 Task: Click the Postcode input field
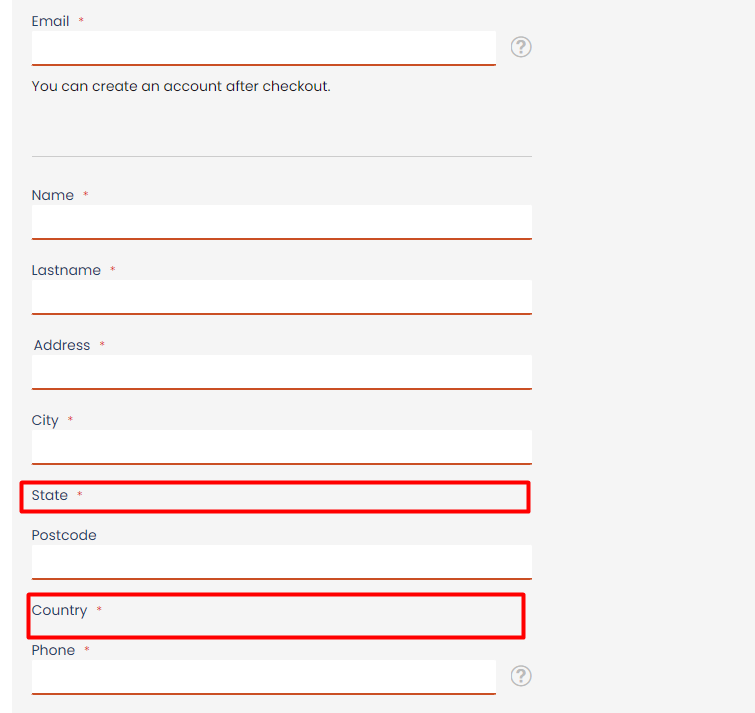(x=281, y=562)
